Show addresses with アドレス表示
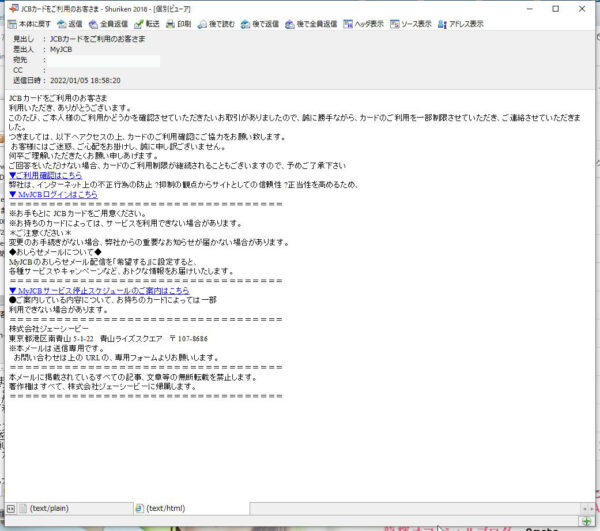Viewport: 600px width, 531px height. click(461, 24)
